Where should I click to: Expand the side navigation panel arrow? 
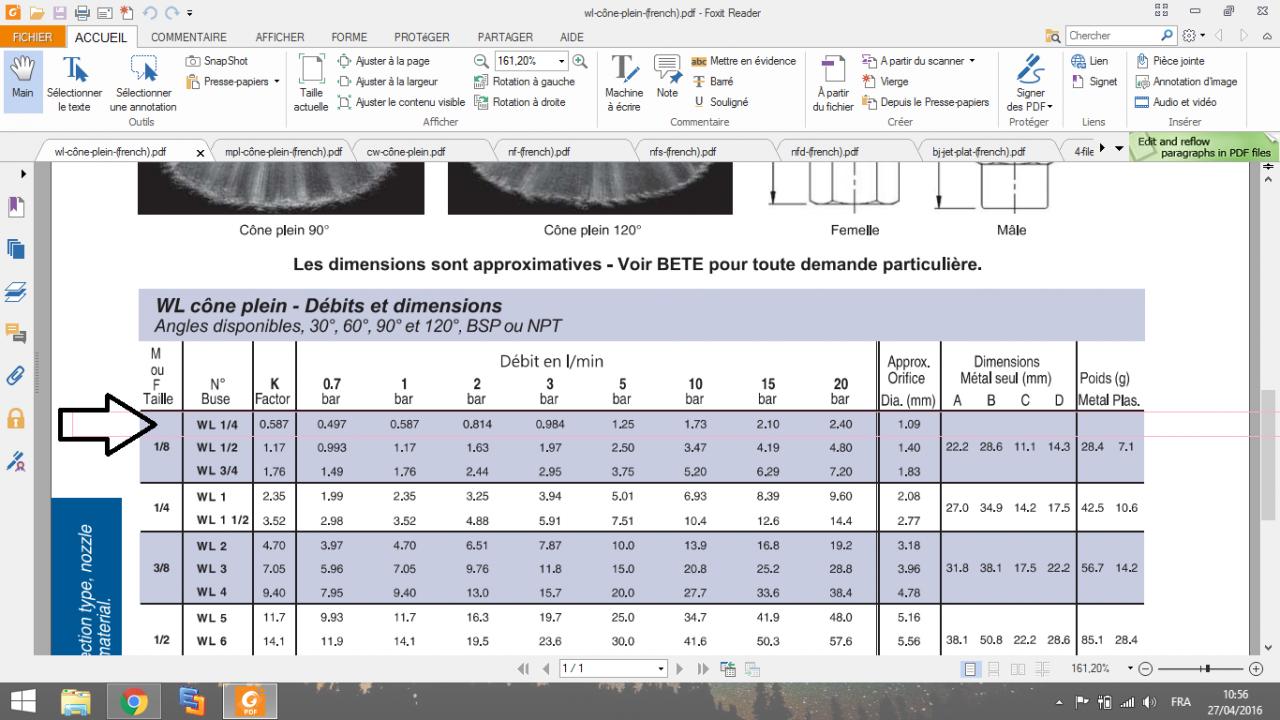tap(22, 174)
